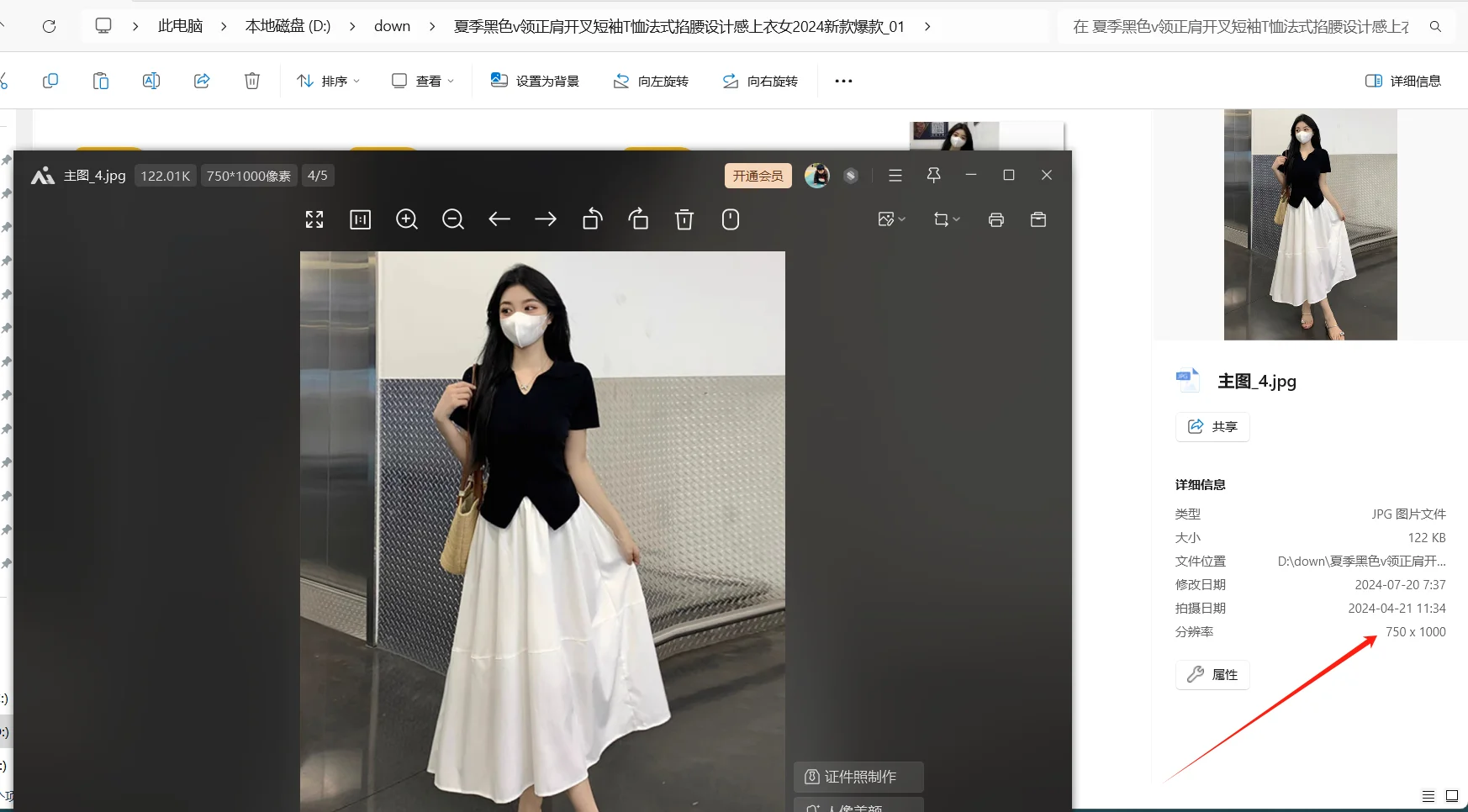Pin the image viewer window on top
Screen dimensions: 1468x812
[932, 175]
